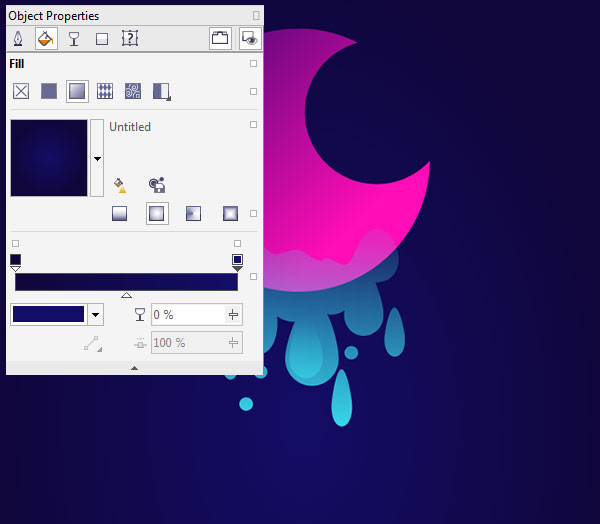Click the scroll/tab mode button icon
The image size is (600, 524).
(220, 38)
